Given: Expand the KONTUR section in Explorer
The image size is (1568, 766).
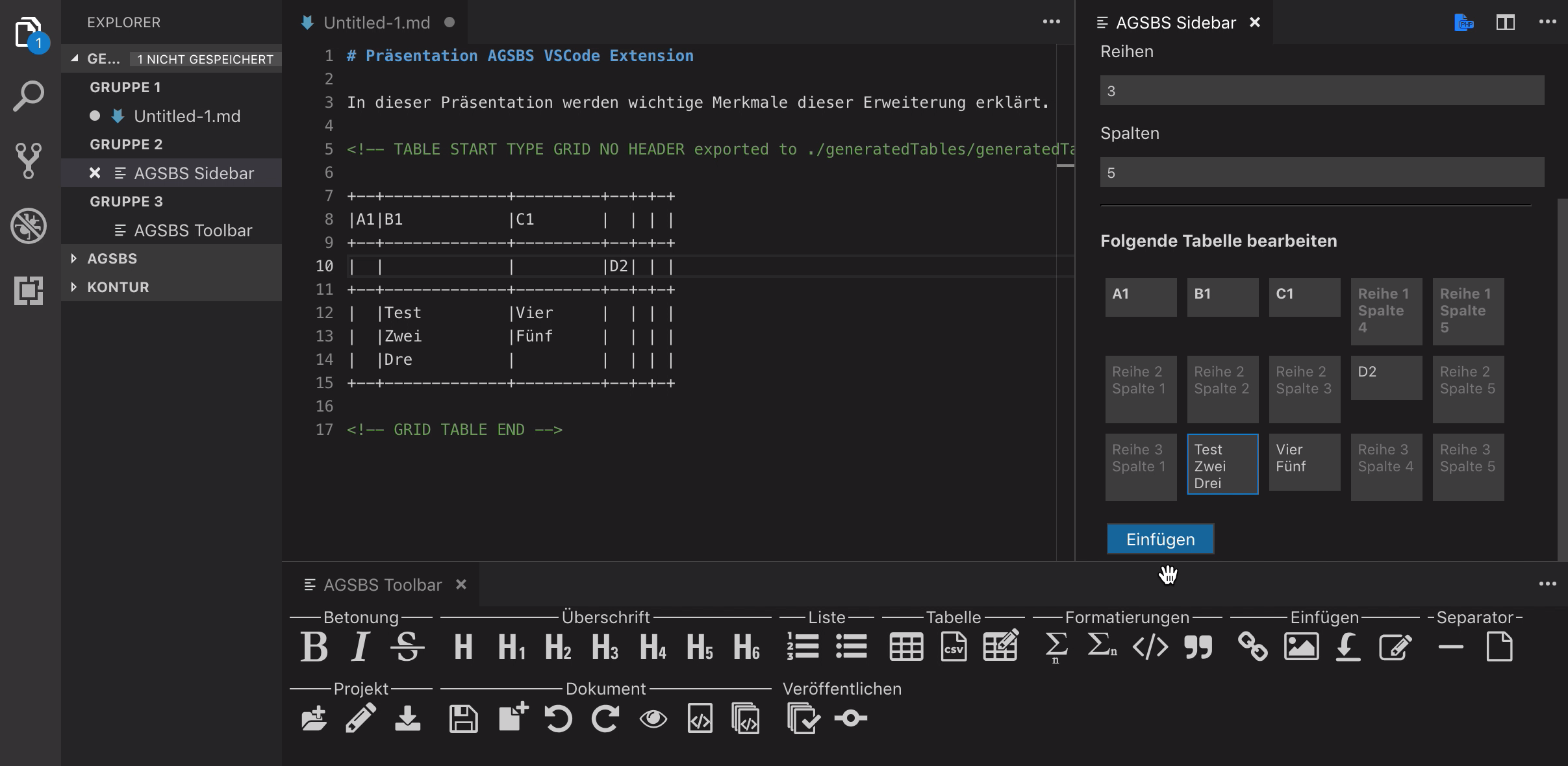Looking at the screenshot, I should 117,287.
